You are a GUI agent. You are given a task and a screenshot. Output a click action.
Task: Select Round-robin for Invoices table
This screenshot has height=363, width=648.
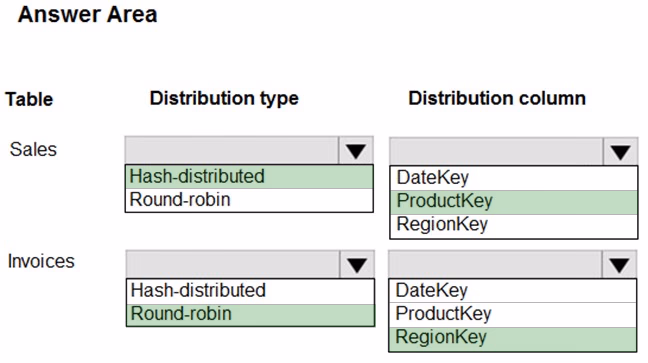(x=250, y=315)
